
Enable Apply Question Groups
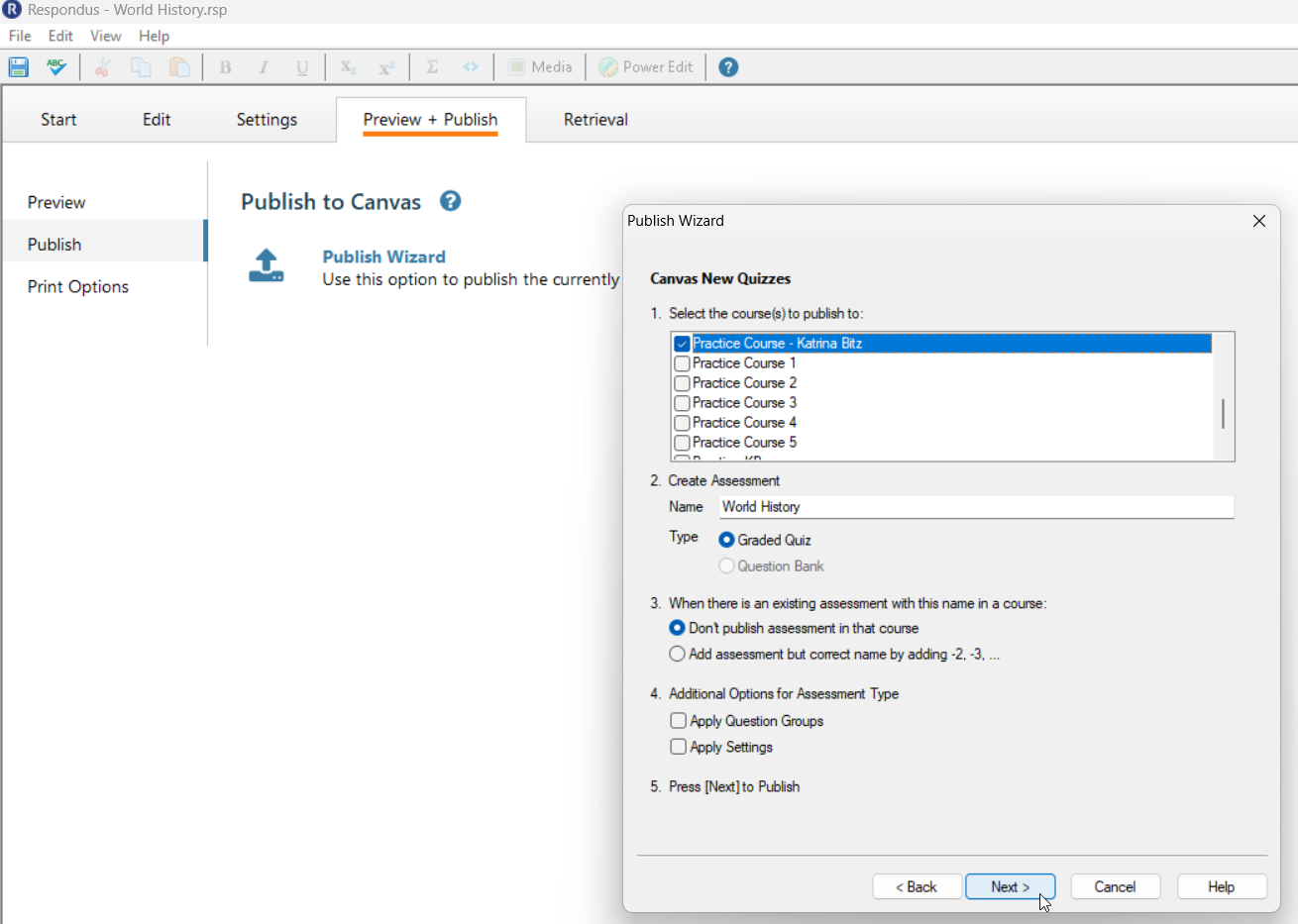click(x=679, y=721)
